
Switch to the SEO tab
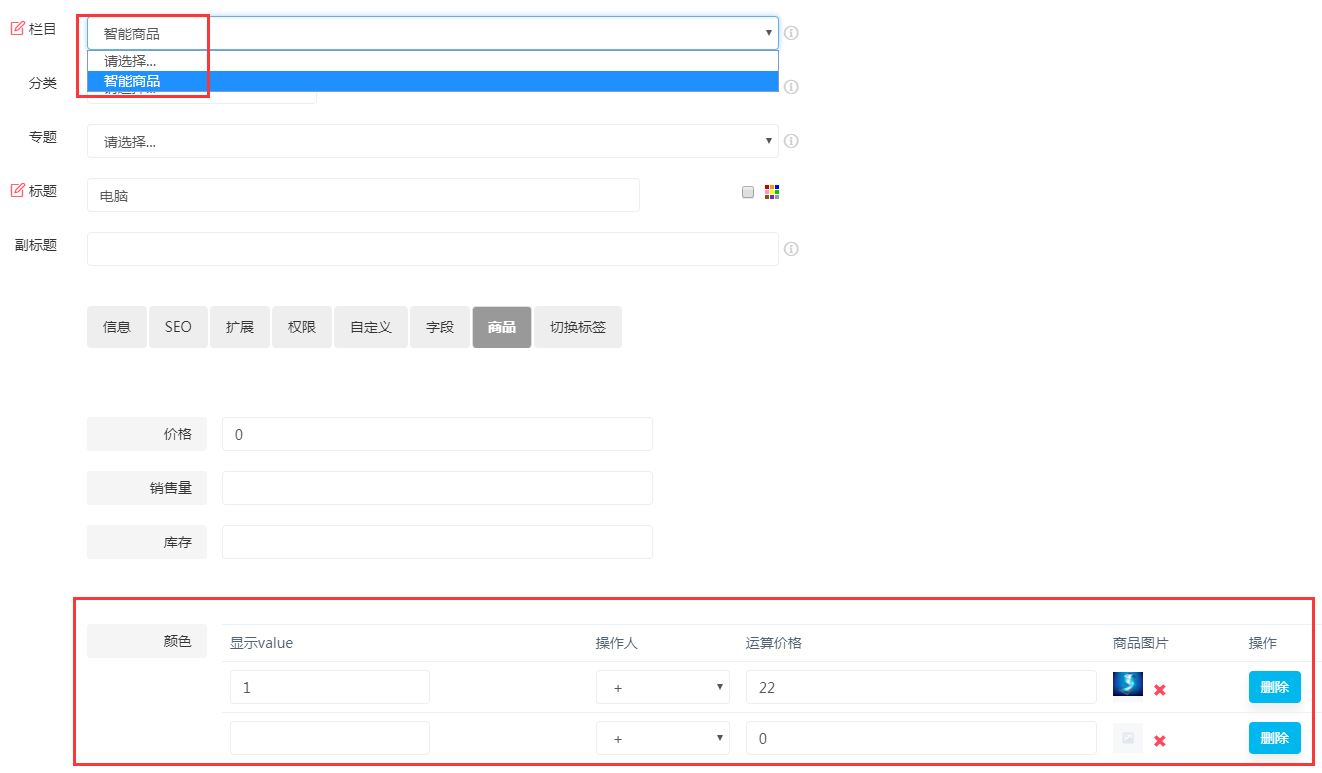(178, 327)
